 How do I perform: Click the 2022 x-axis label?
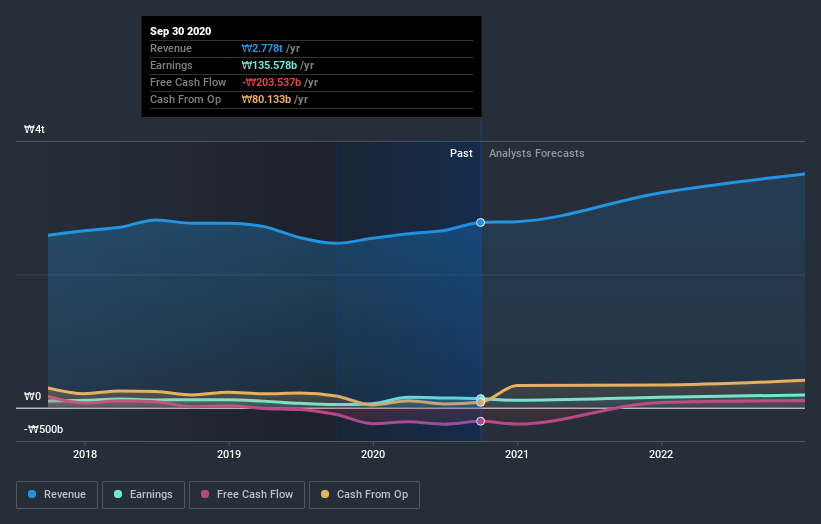pos(661,454)
